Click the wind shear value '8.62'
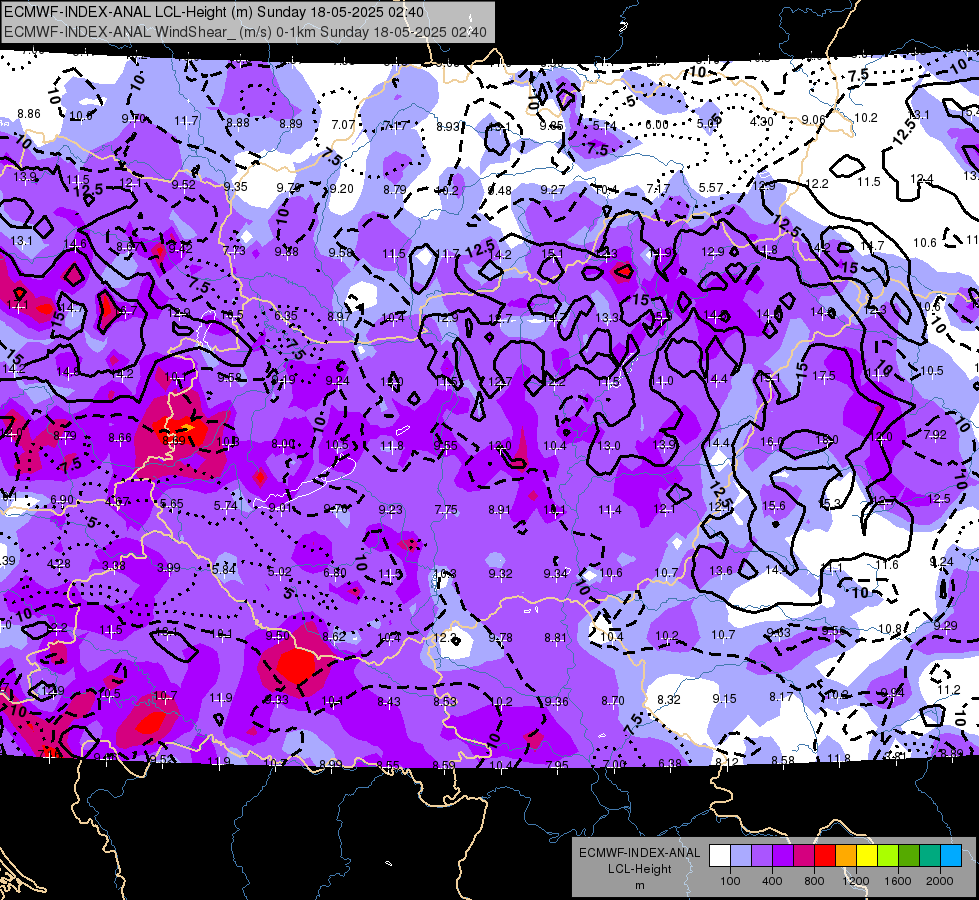979x900 pixels. point(334,636)
